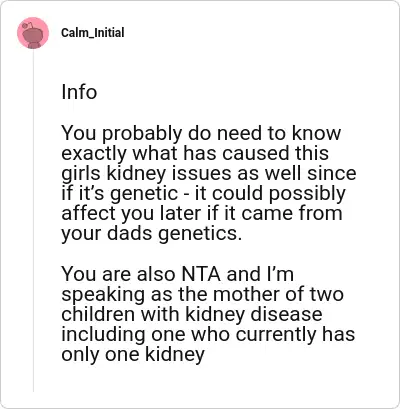Click the word "NTA" in the comment
This screenshot has height=409, width=400.
point(201,274)
